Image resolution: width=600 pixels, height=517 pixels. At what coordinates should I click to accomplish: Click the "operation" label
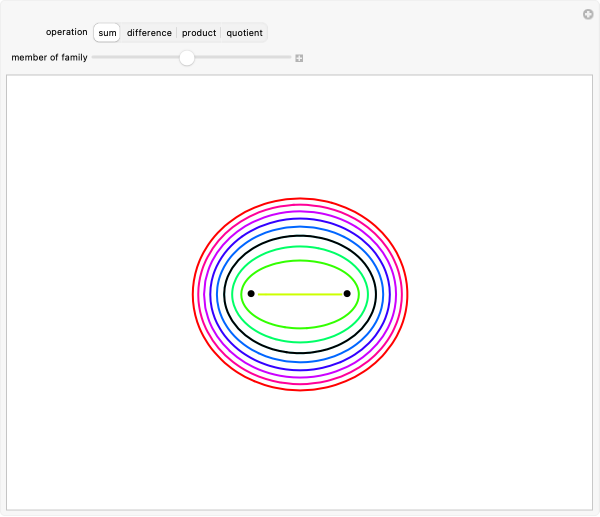66,33
